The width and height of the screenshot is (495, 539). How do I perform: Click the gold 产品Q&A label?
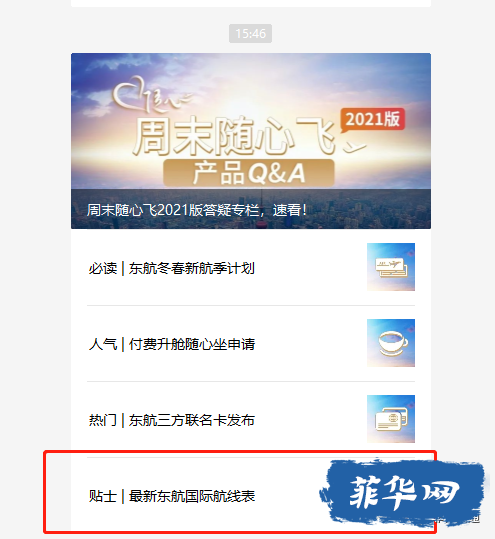coord(249,173)
